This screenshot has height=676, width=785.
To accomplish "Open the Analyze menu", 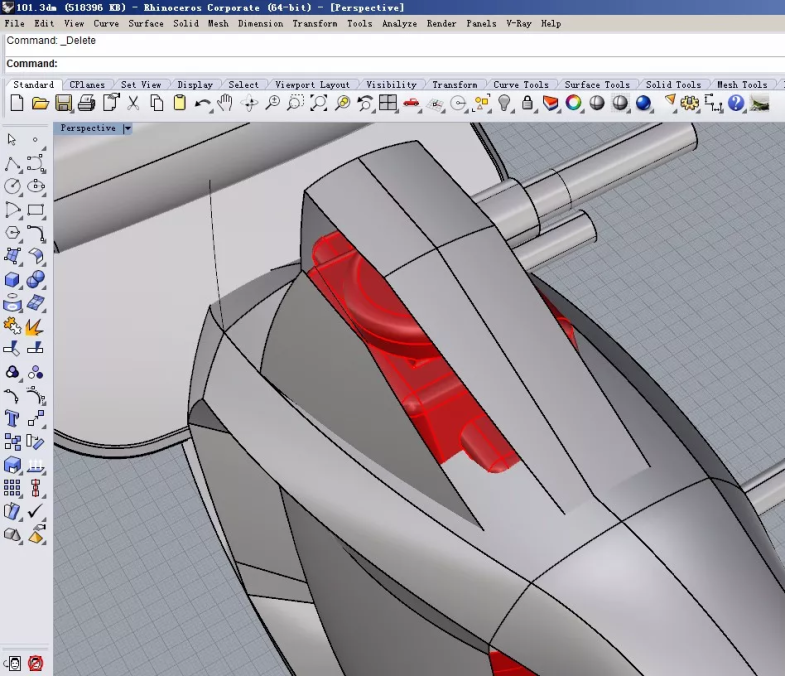I will (399, 23).
